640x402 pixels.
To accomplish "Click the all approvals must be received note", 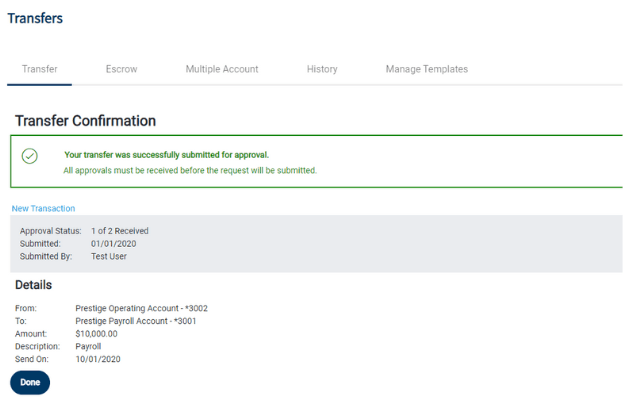I will tap(190, 170).
